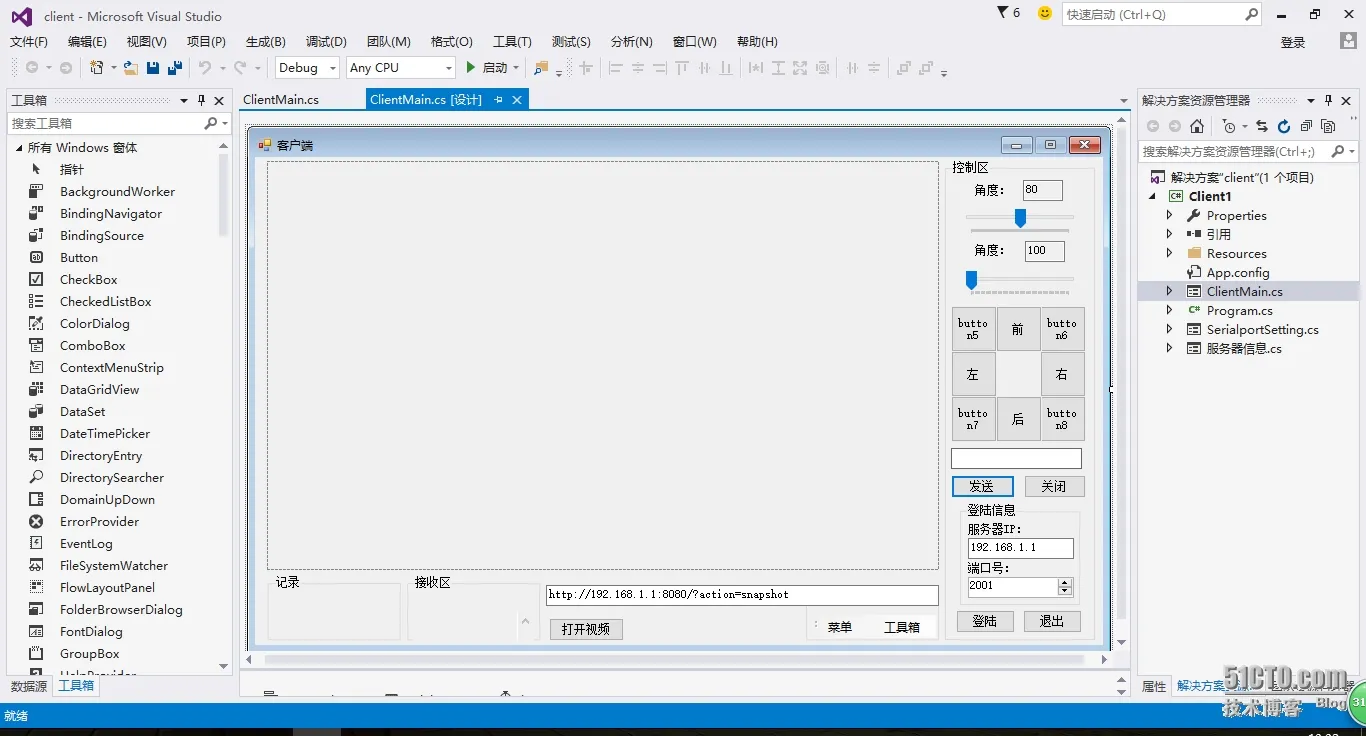This screenshot has height=736, width=1366.
Task: Click the Toolbox search magnifier icon
Action: (210, 123)
